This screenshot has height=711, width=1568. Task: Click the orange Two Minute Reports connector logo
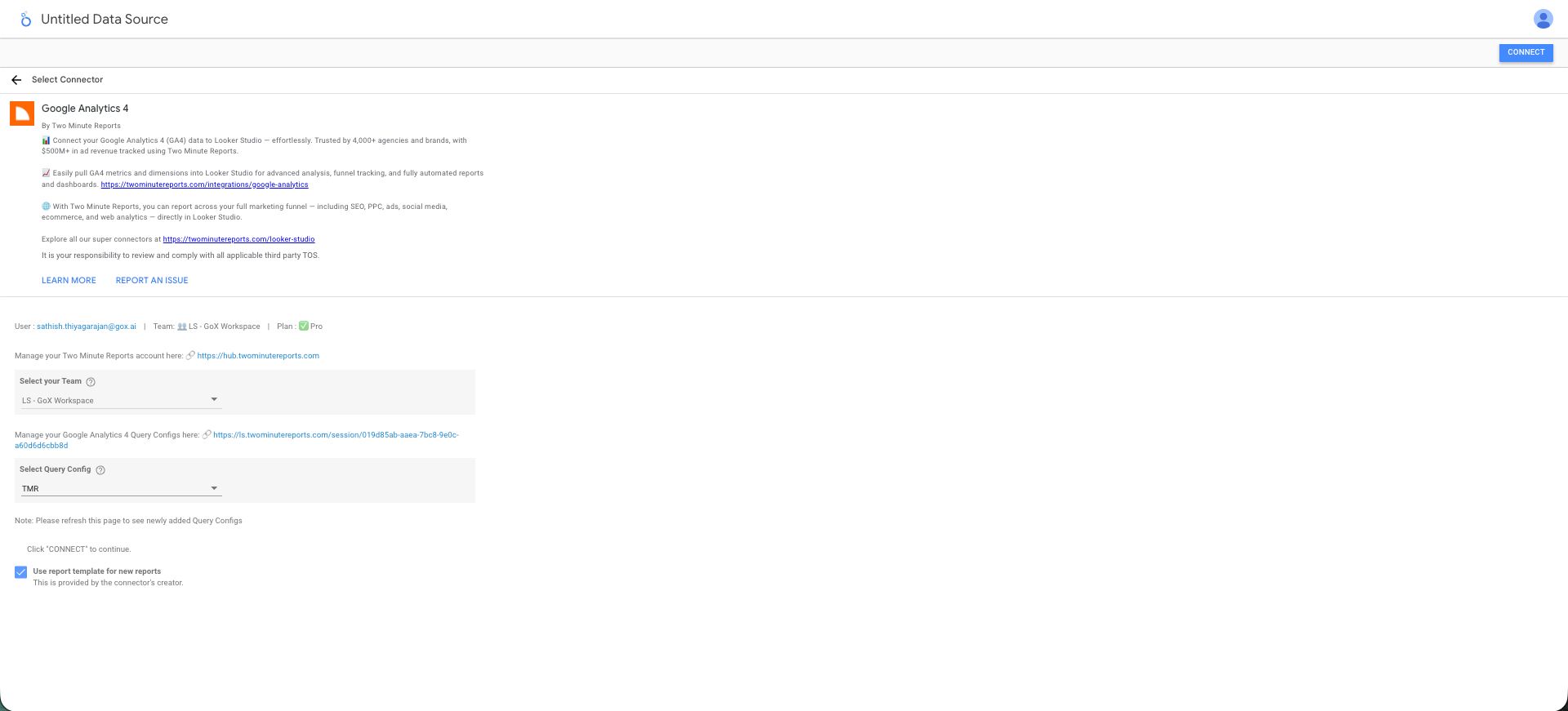[22, 113]
